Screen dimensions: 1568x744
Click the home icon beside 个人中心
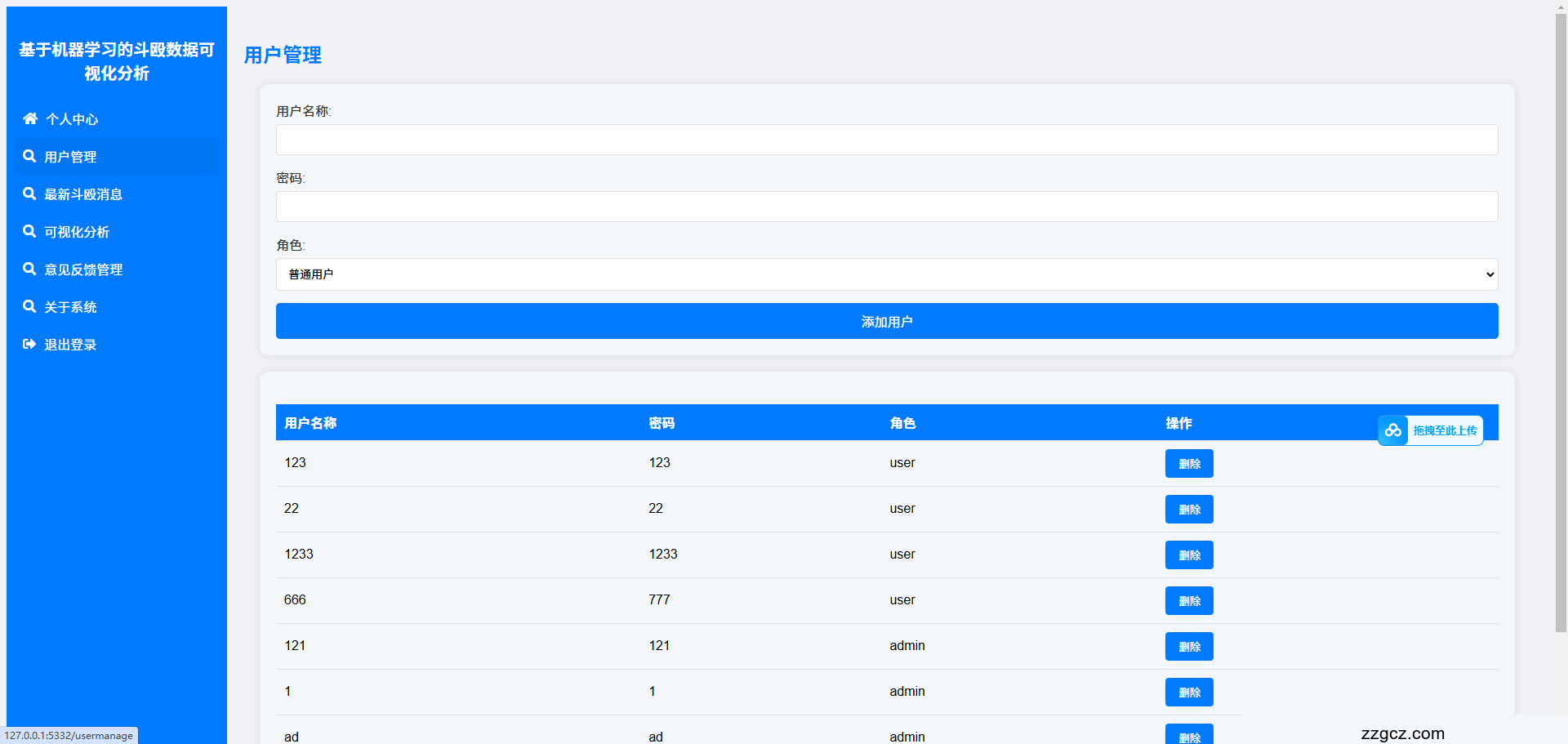(x=30, y=118)
